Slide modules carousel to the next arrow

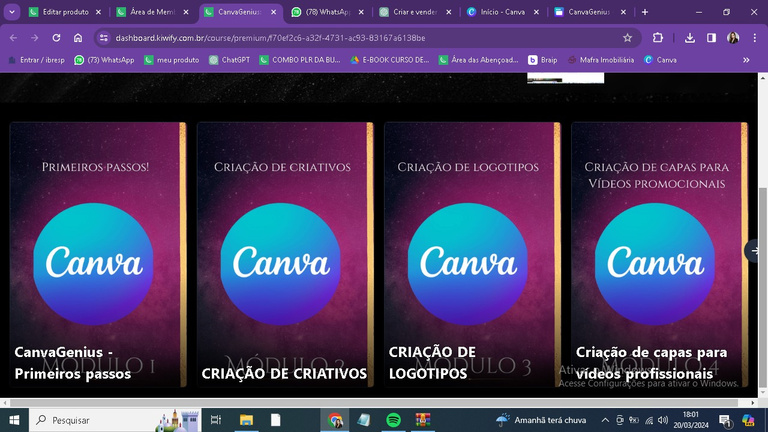pos(754,251)
